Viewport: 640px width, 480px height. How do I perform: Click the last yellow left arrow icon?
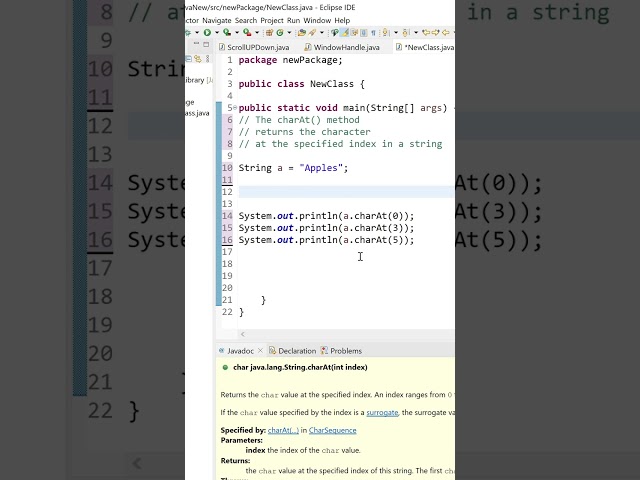446,32
